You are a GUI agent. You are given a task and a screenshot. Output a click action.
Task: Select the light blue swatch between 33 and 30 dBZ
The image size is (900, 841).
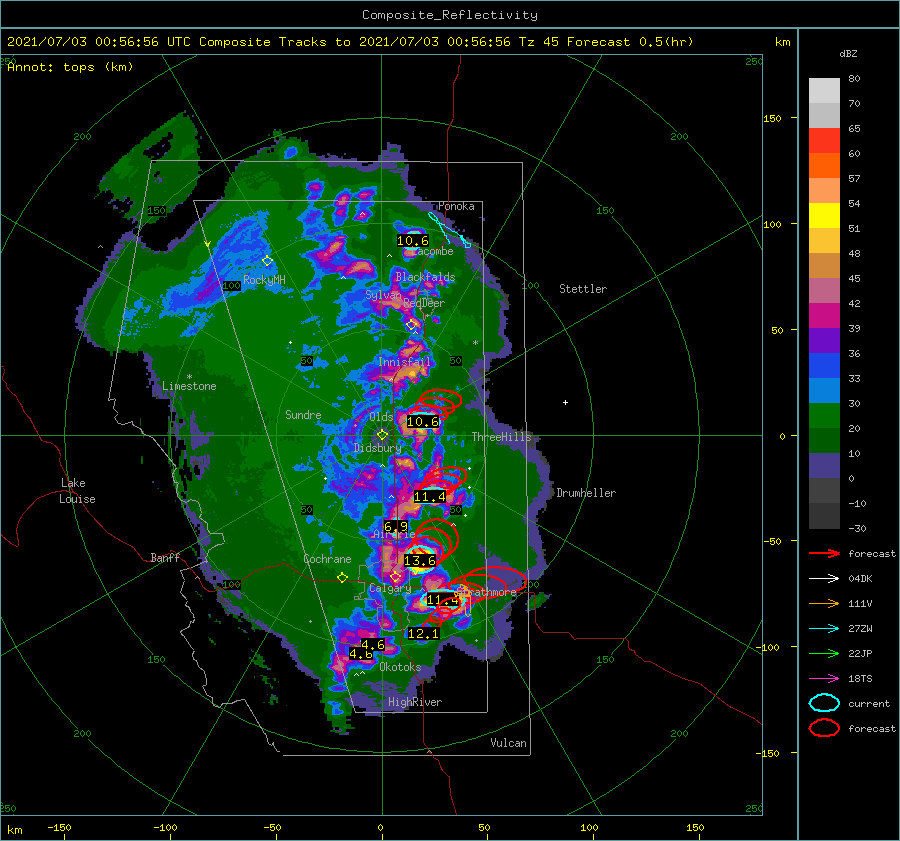click(x=824, y=390)
